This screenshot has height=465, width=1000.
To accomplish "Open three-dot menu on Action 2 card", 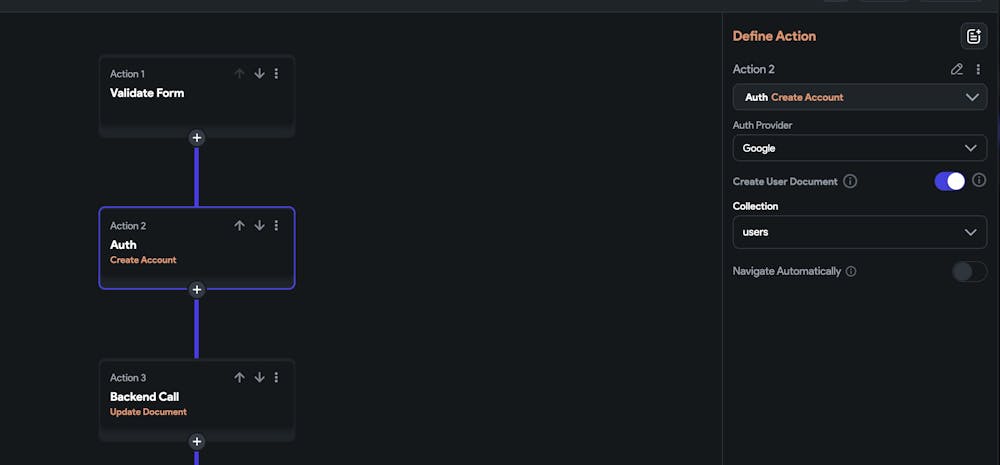I will click(x=276, y=225).
